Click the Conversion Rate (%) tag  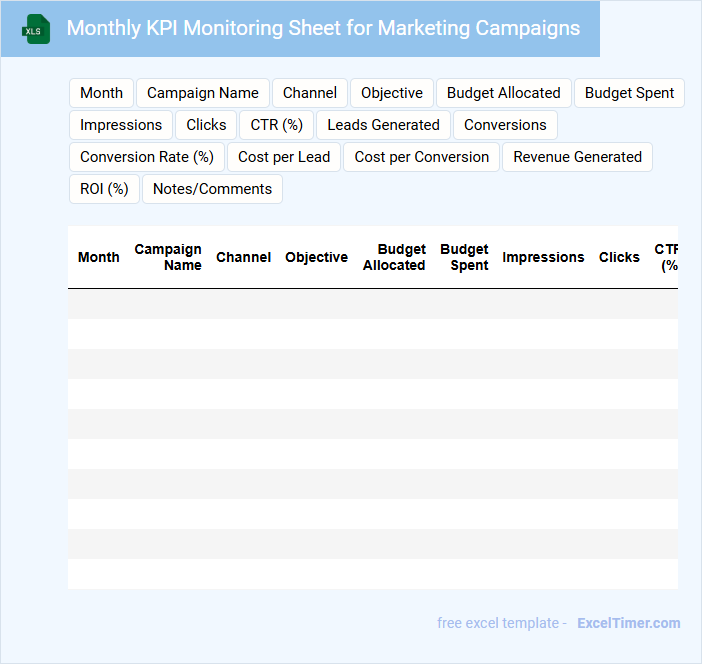(x=147, y=157)
